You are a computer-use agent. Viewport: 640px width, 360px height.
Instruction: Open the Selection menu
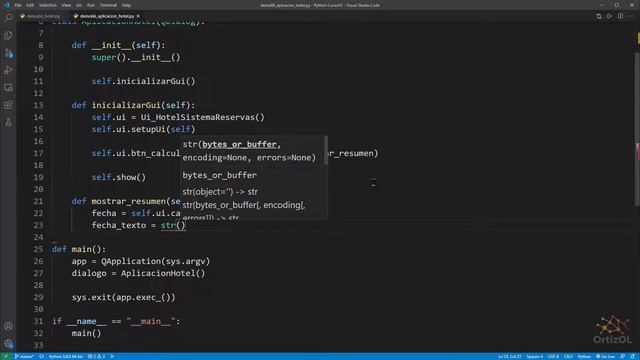tap(48, 5)
